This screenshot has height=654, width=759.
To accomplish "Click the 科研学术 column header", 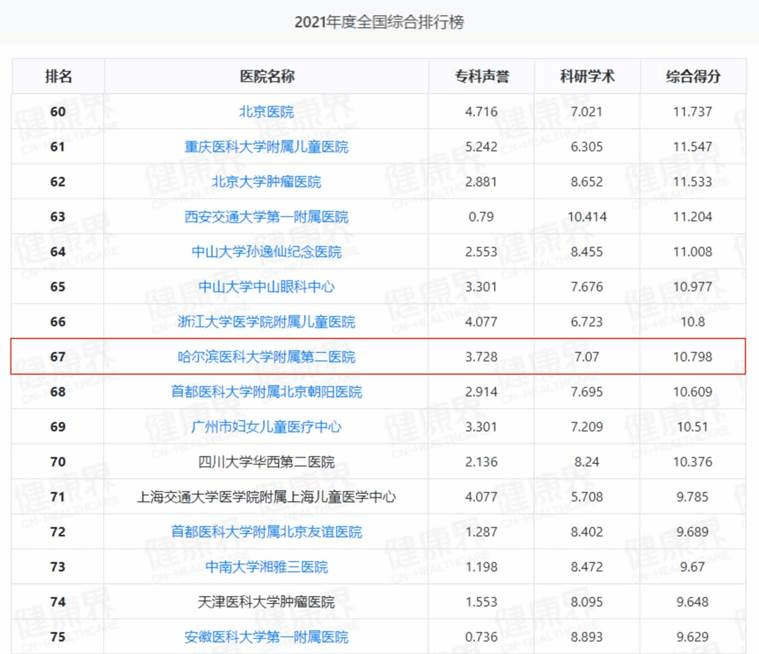I will tap(588, 76).
